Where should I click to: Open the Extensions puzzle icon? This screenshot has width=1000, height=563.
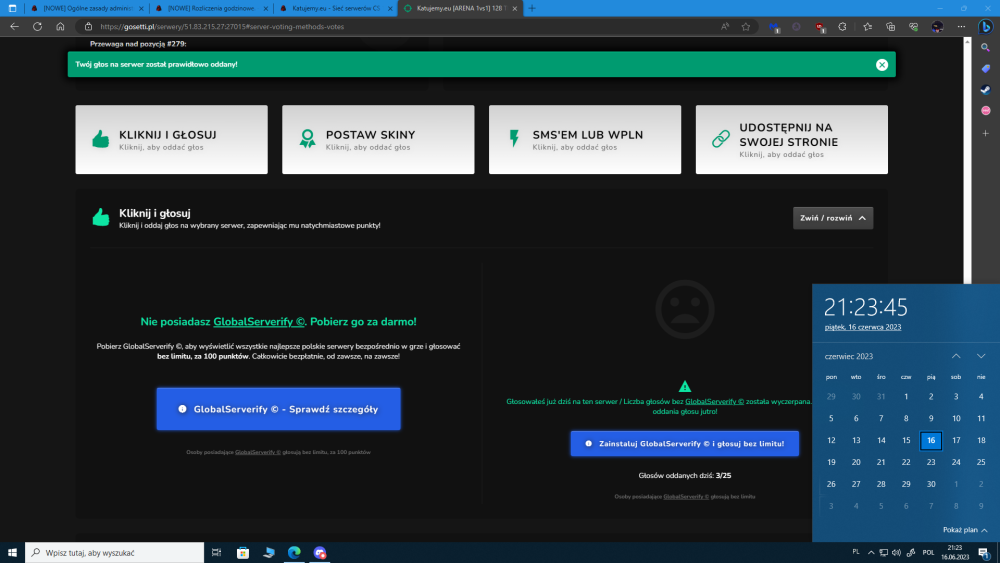(x=842, y=27)
